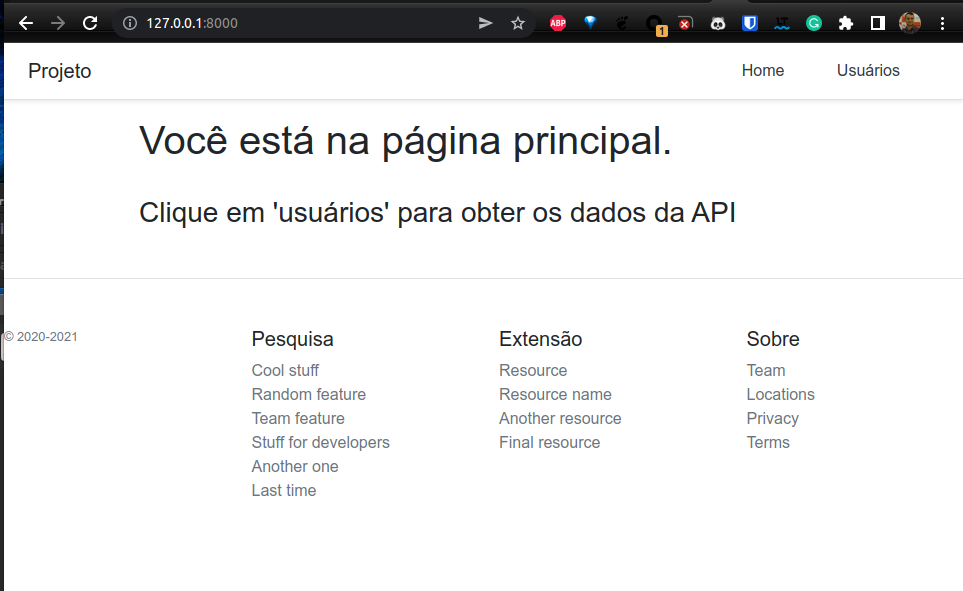The height and width of the screenshot is (591, 963).
Task: Go back with the browser back arrow
Action: [25, 22]
